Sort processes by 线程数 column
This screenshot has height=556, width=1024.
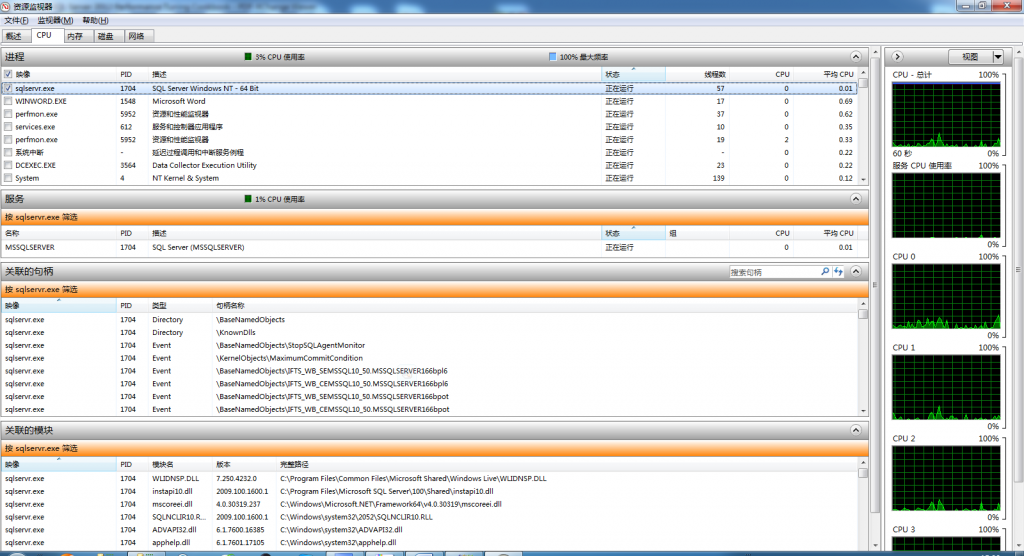[x=697, y=74]
